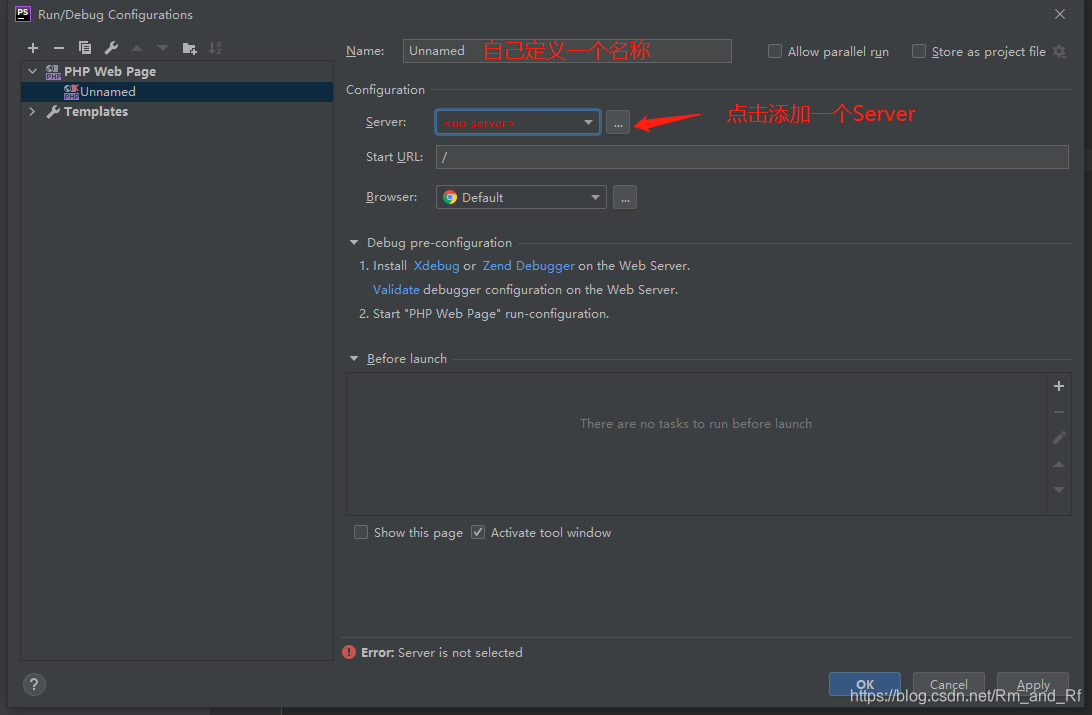Enable Store as project file
The width and height of the screenshot is (1092, 715).
(x=919, y=52)
